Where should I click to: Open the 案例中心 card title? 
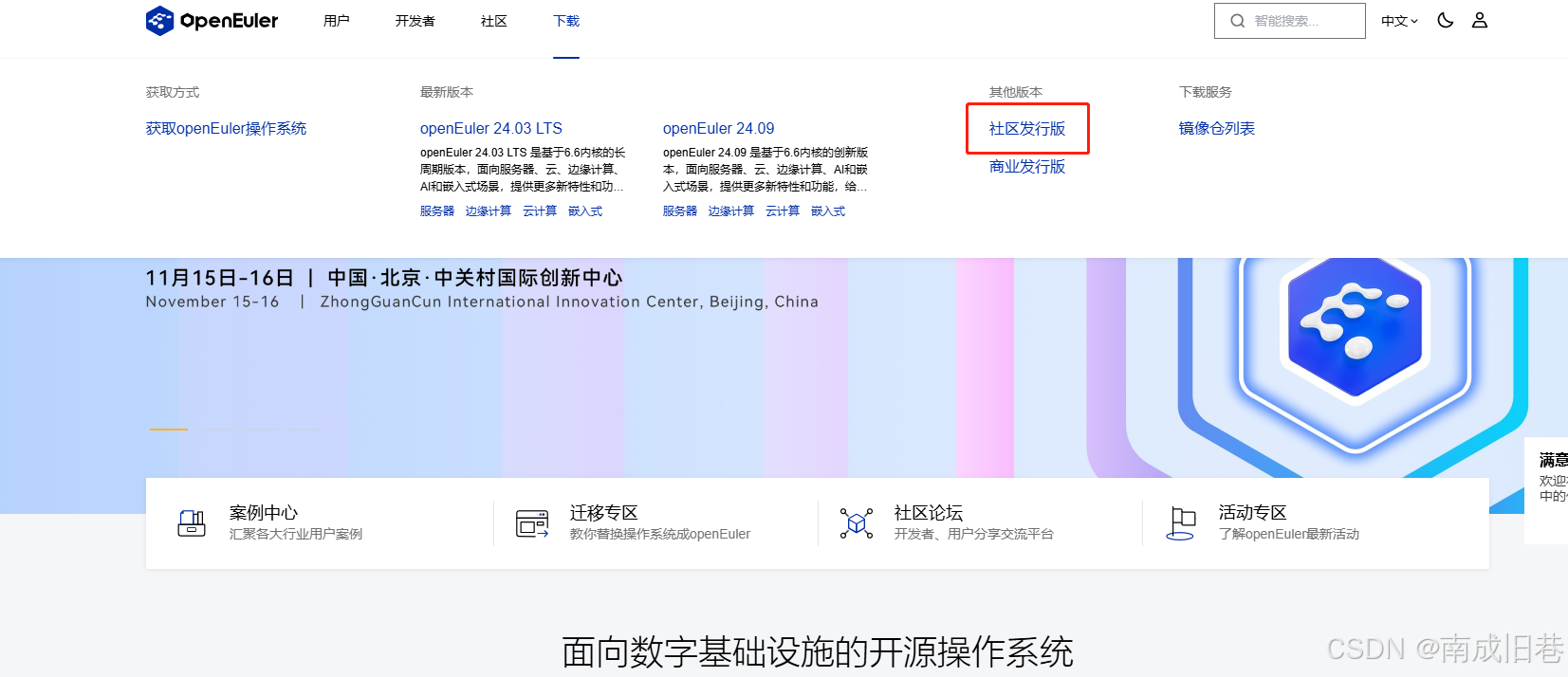tap(264, 513)
